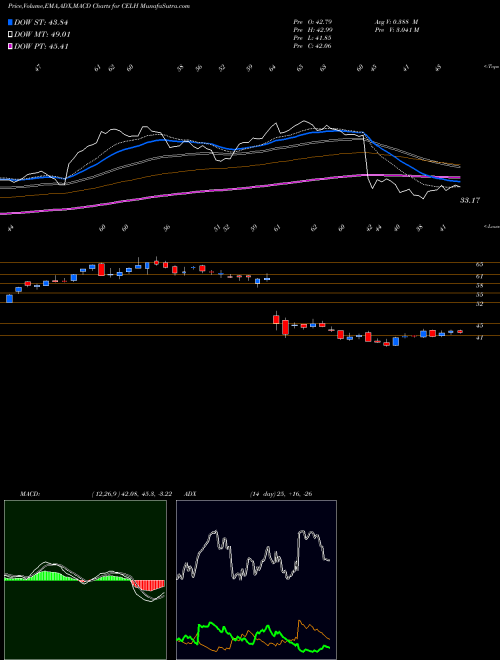Select the 'DOW MT: 49.01' legend text

point(42,35)
